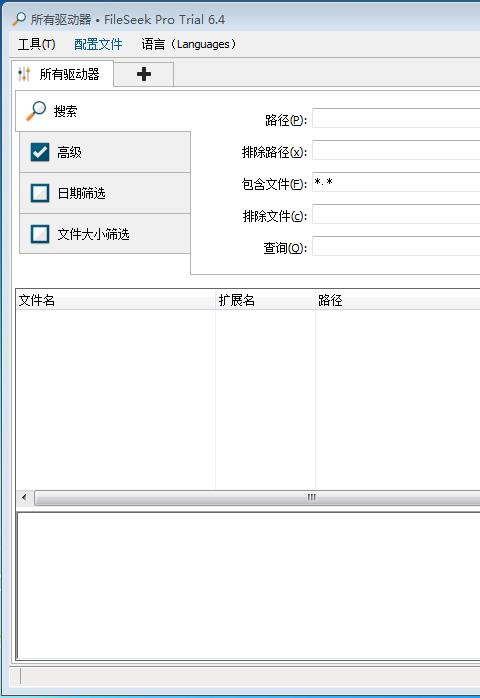Viewport: 480px width, 698px height.
Task: Click the 文件大小筛选 label text
Action: pos(94,234)
